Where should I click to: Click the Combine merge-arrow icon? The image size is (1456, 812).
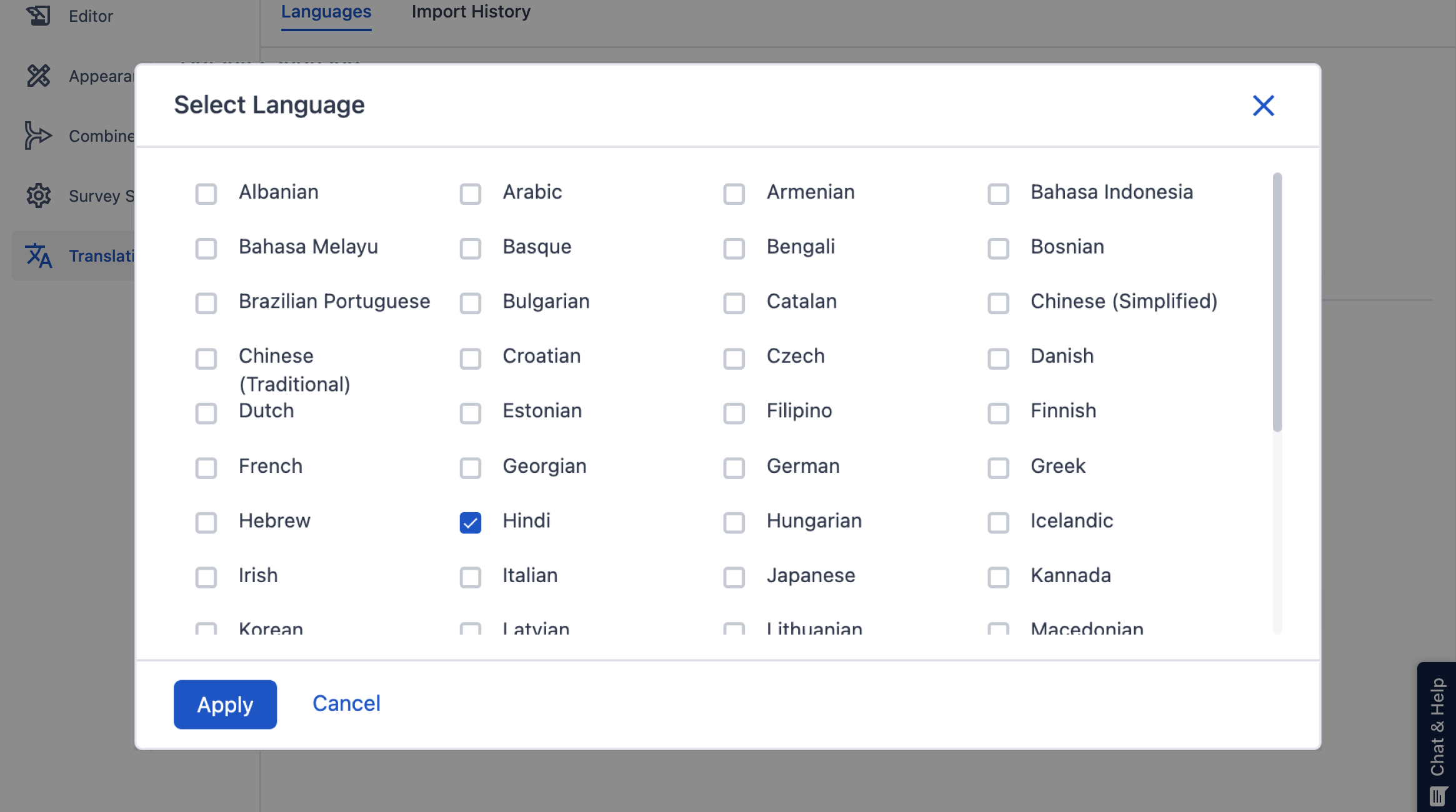tap(38, 136)
